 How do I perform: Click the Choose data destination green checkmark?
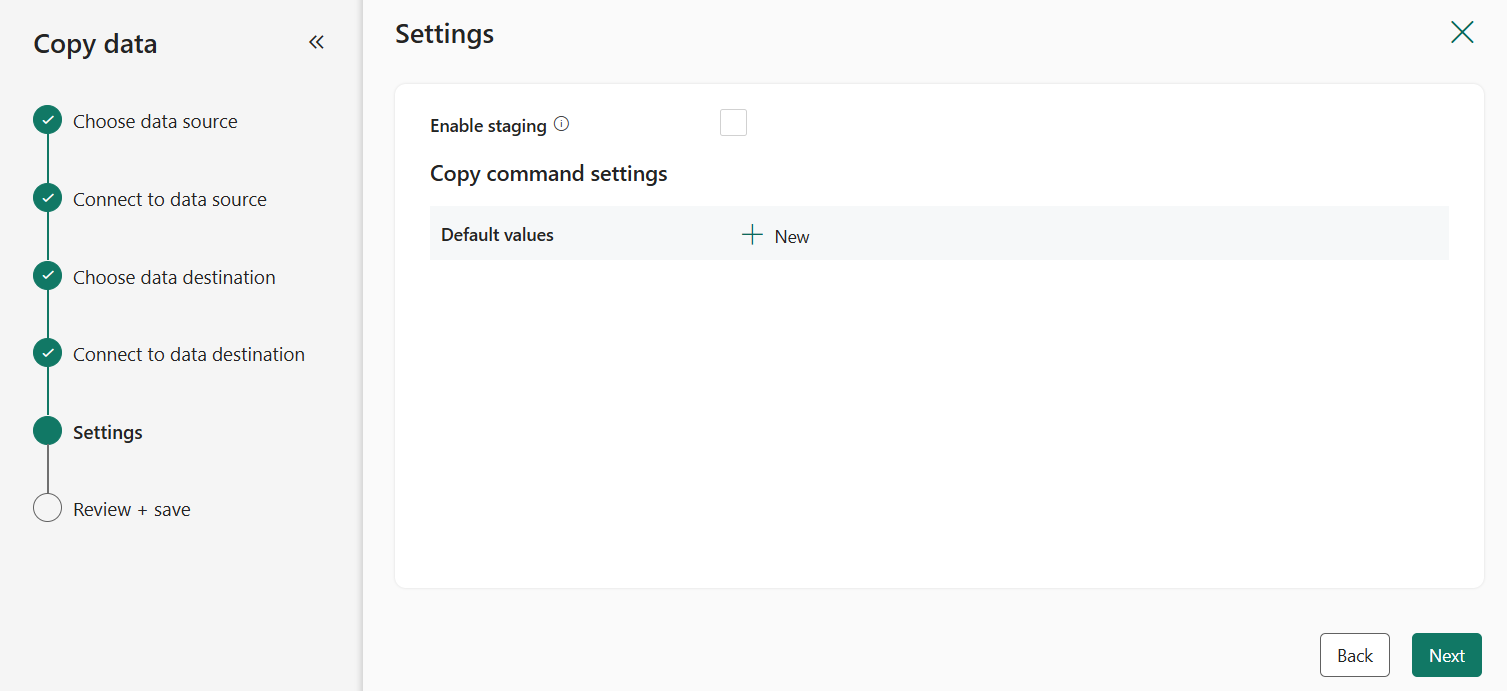[x=47, y=275]
